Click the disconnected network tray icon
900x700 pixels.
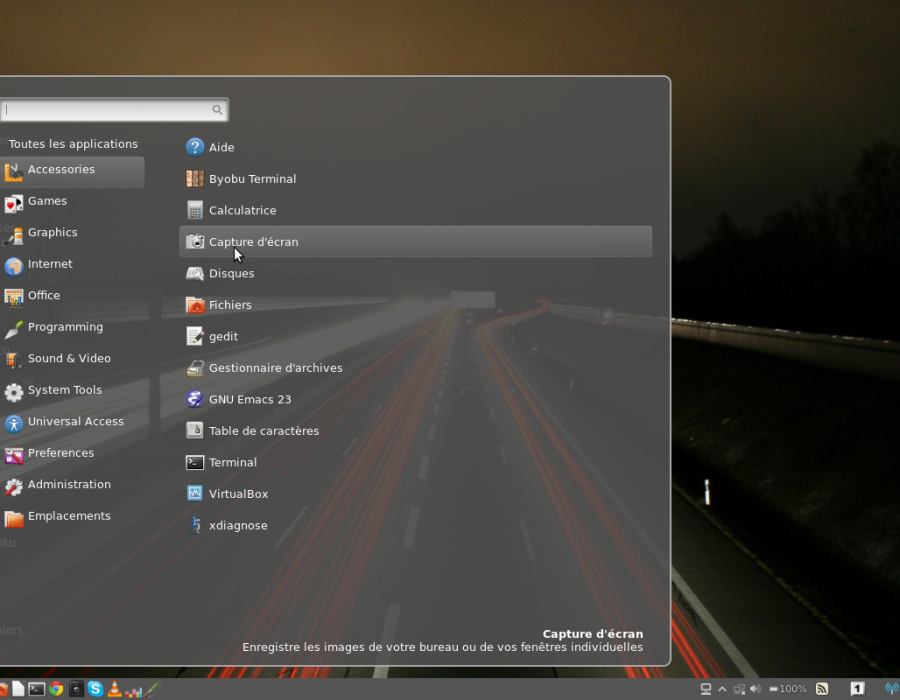coord(739,689)
